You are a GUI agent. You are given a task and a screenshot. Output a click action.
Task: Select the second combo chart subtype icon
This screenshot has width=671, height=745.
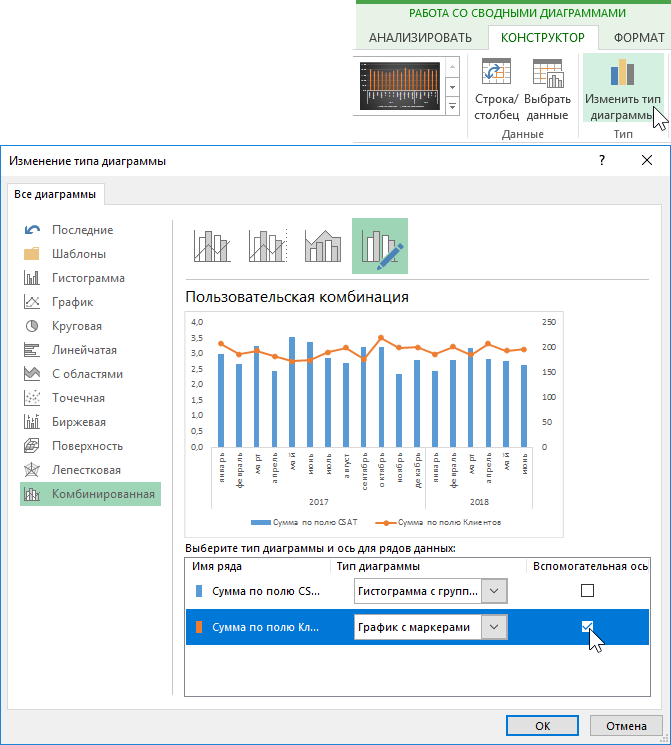point(268,246)
